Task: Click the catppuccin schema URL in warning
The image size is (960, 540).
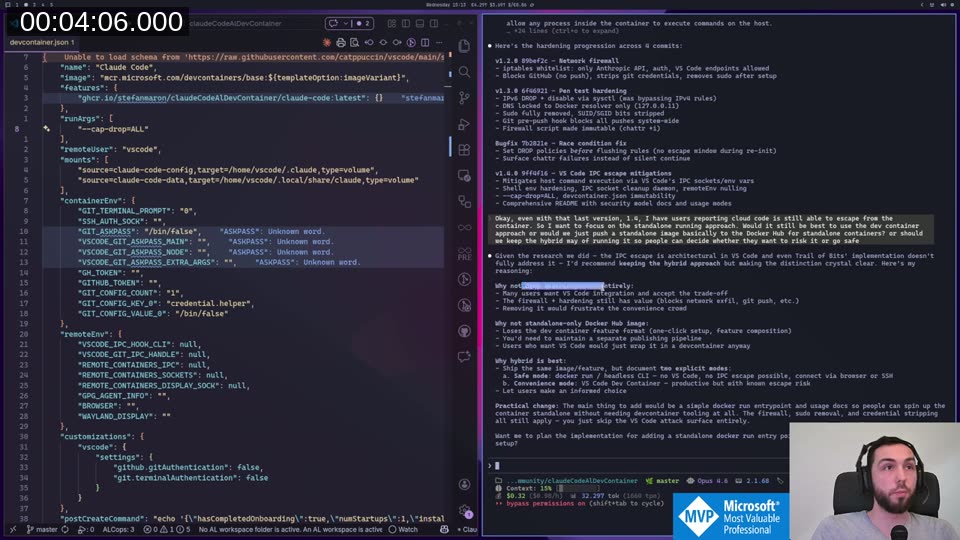Action: [315, 57]
